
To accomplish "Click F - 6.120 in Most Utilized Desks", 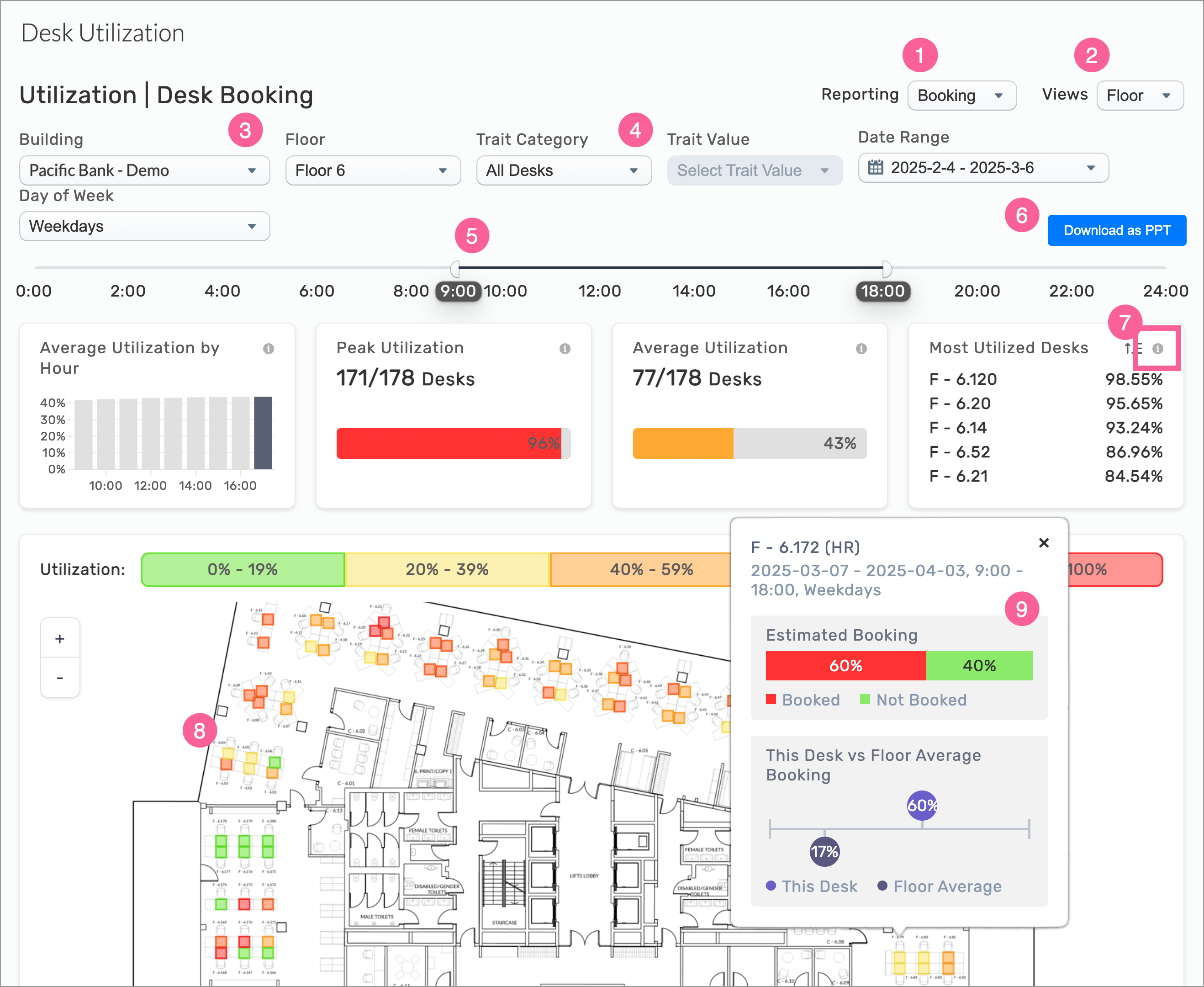I will (x=962, y=379).
